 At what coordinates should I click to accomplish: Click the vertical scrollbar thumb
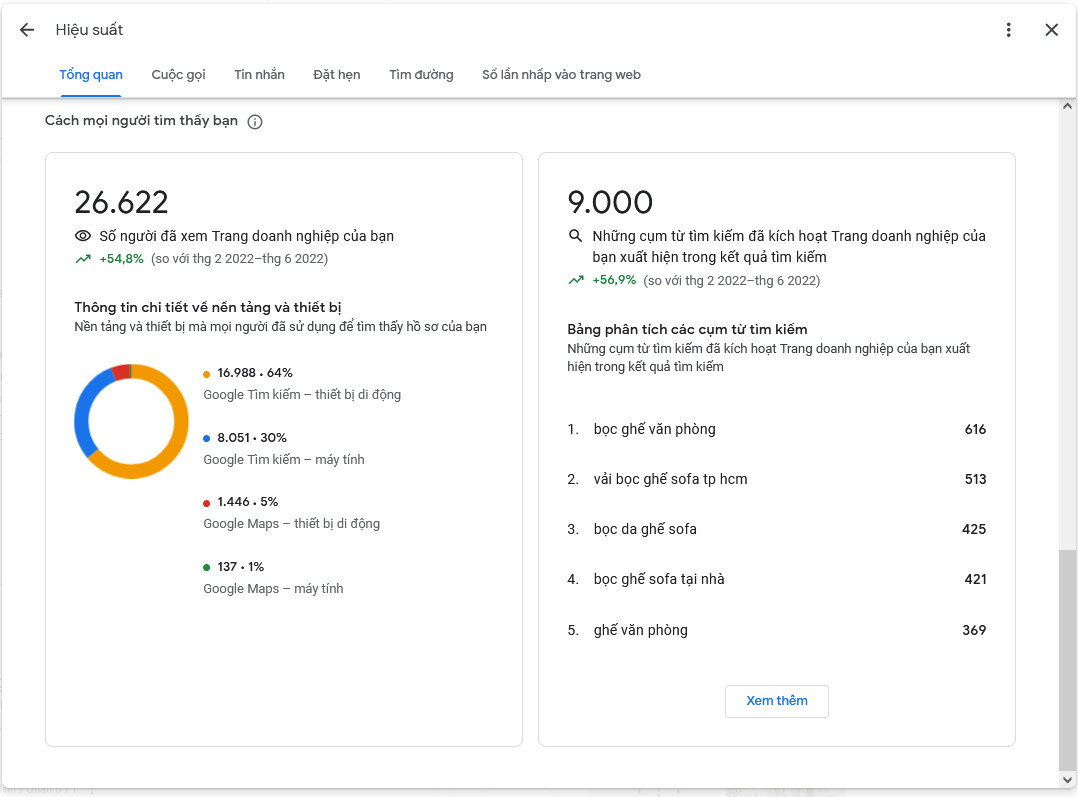(1067, 660)
